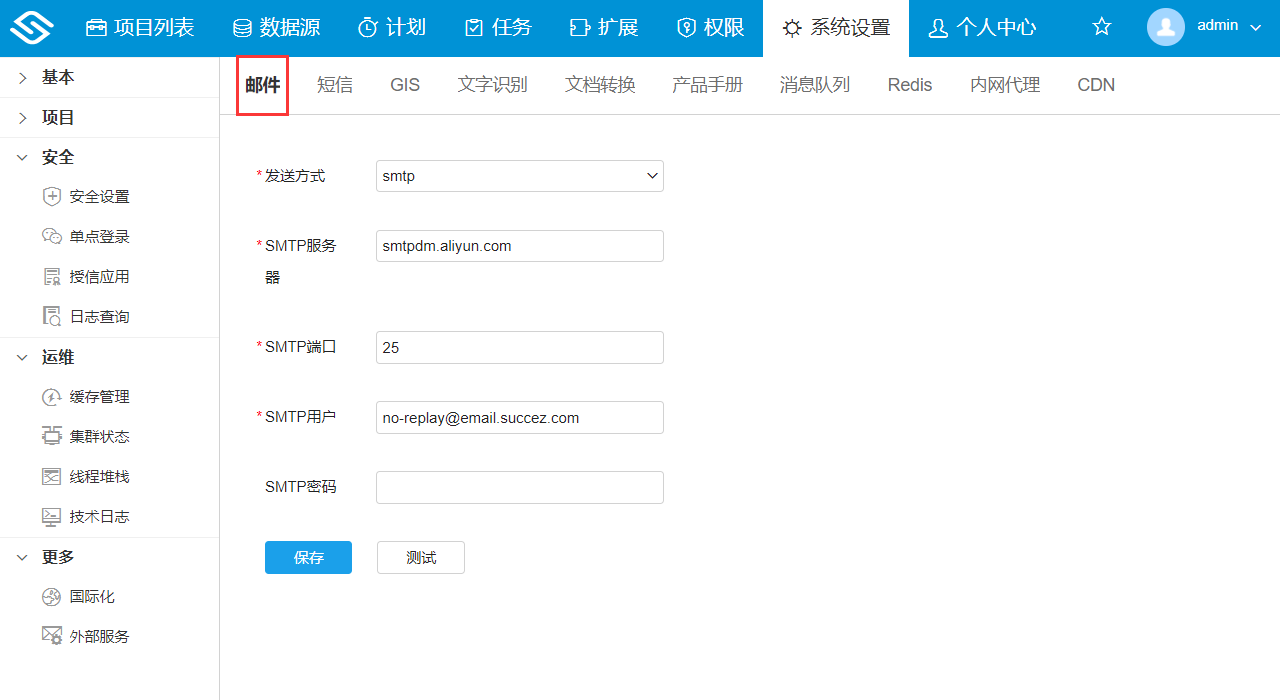Expand the 基本 sidebar section
The height and width of the screenshot is (700, 1280).
click(58, 77)
